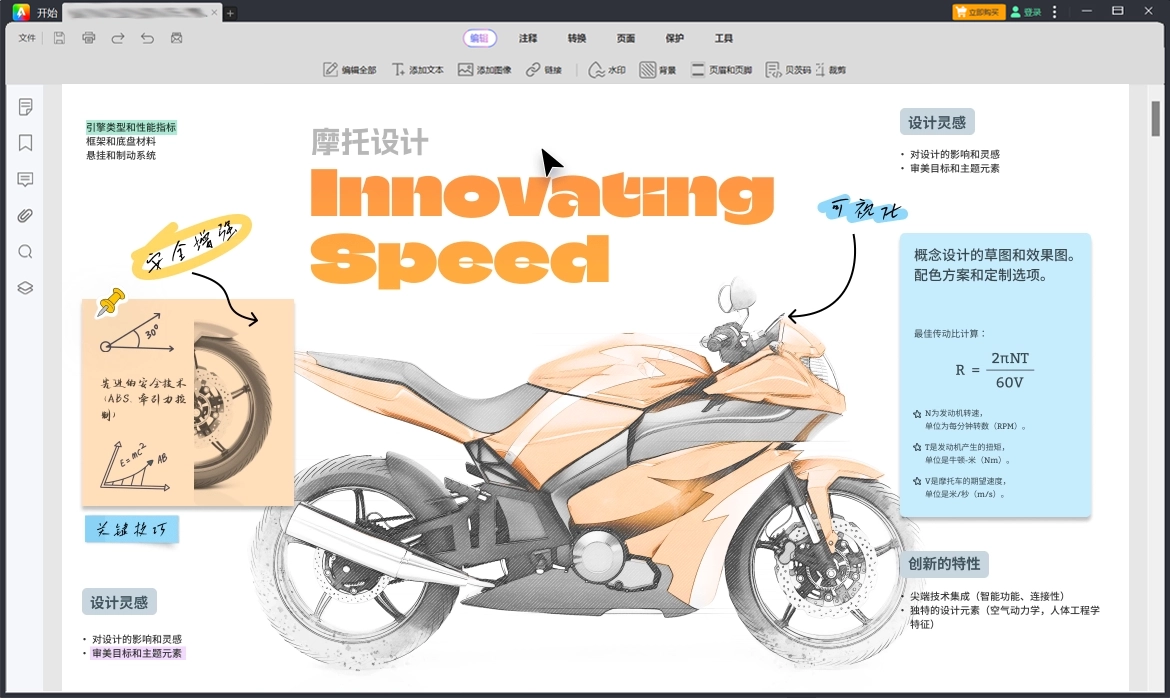The width and height of the screenshot is (1170, 698).
Task: Switch to the 保护 (Protect) tab
Action: click(x=675, y=38)
